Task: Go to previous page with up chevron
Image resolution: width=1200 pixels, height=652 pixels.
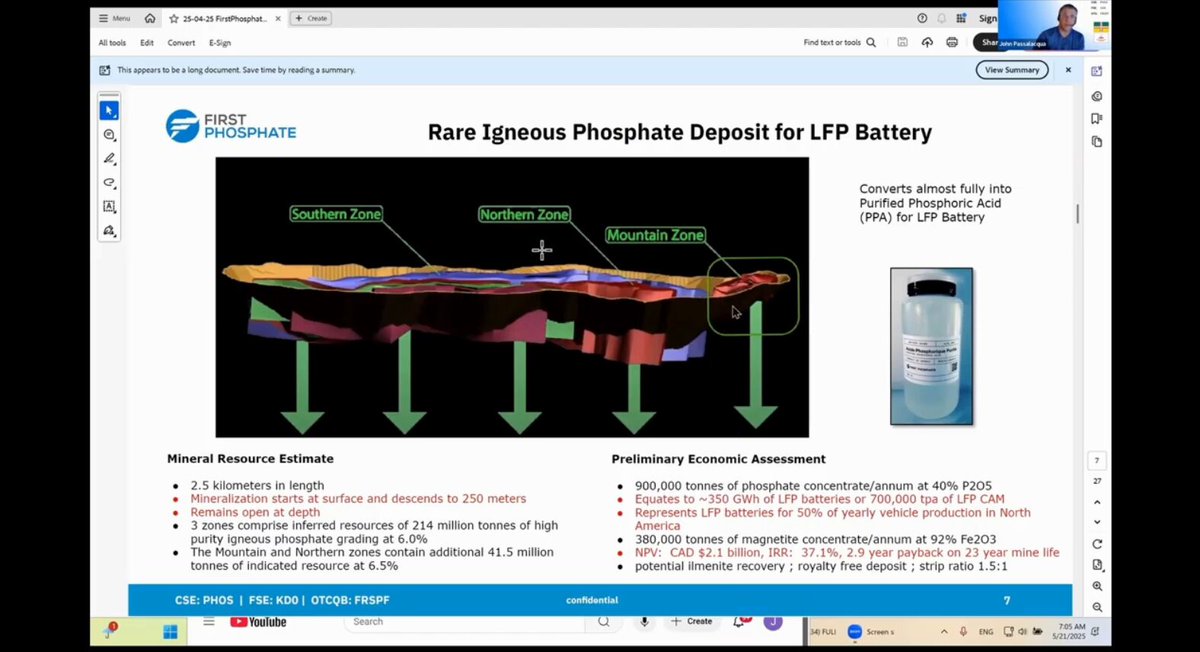Action: pyautogui.click(x=1097, y=502)
